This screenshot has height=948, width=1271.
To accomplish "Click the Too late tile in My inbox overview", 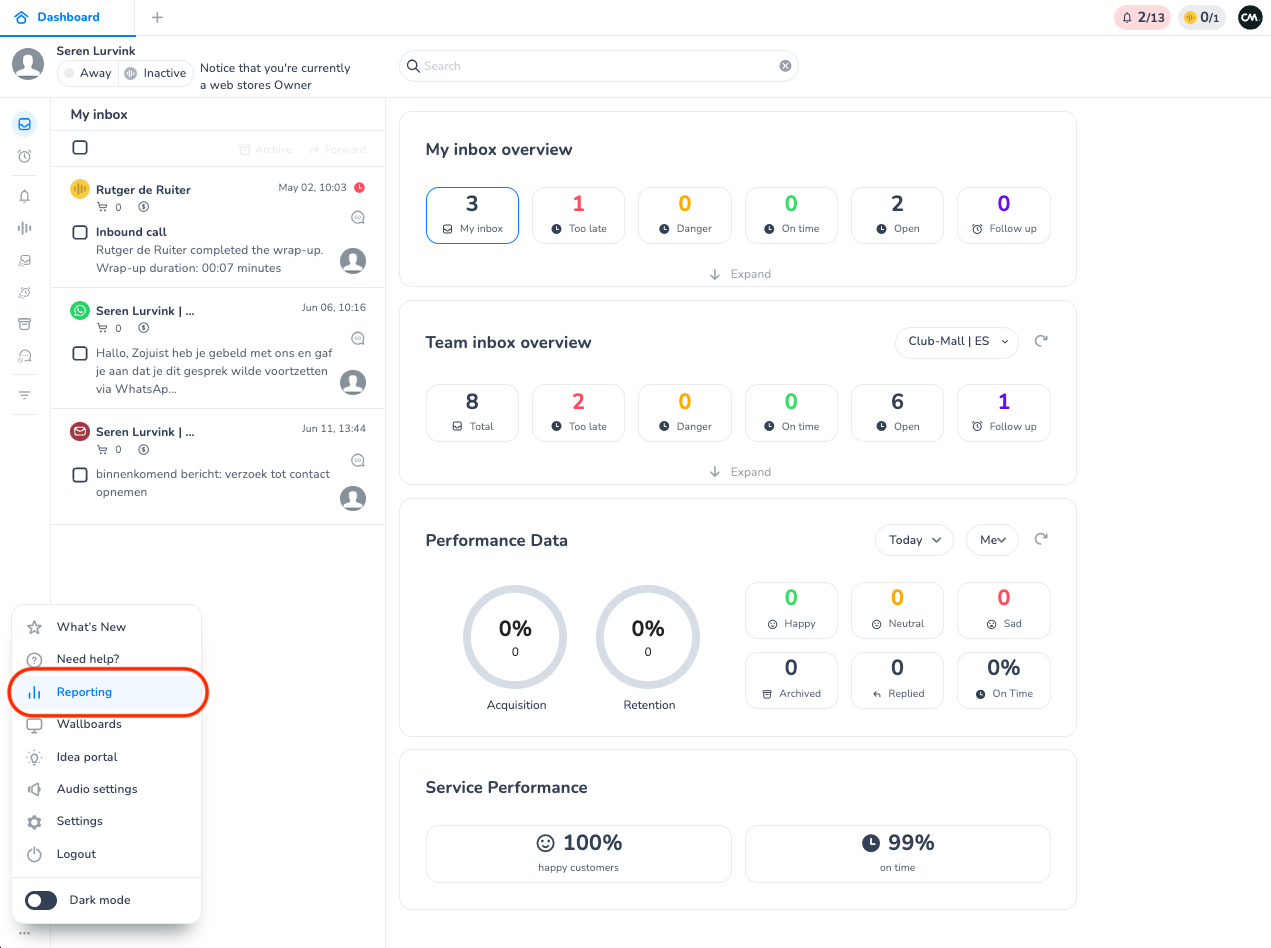I will click(x=578, y=215).
